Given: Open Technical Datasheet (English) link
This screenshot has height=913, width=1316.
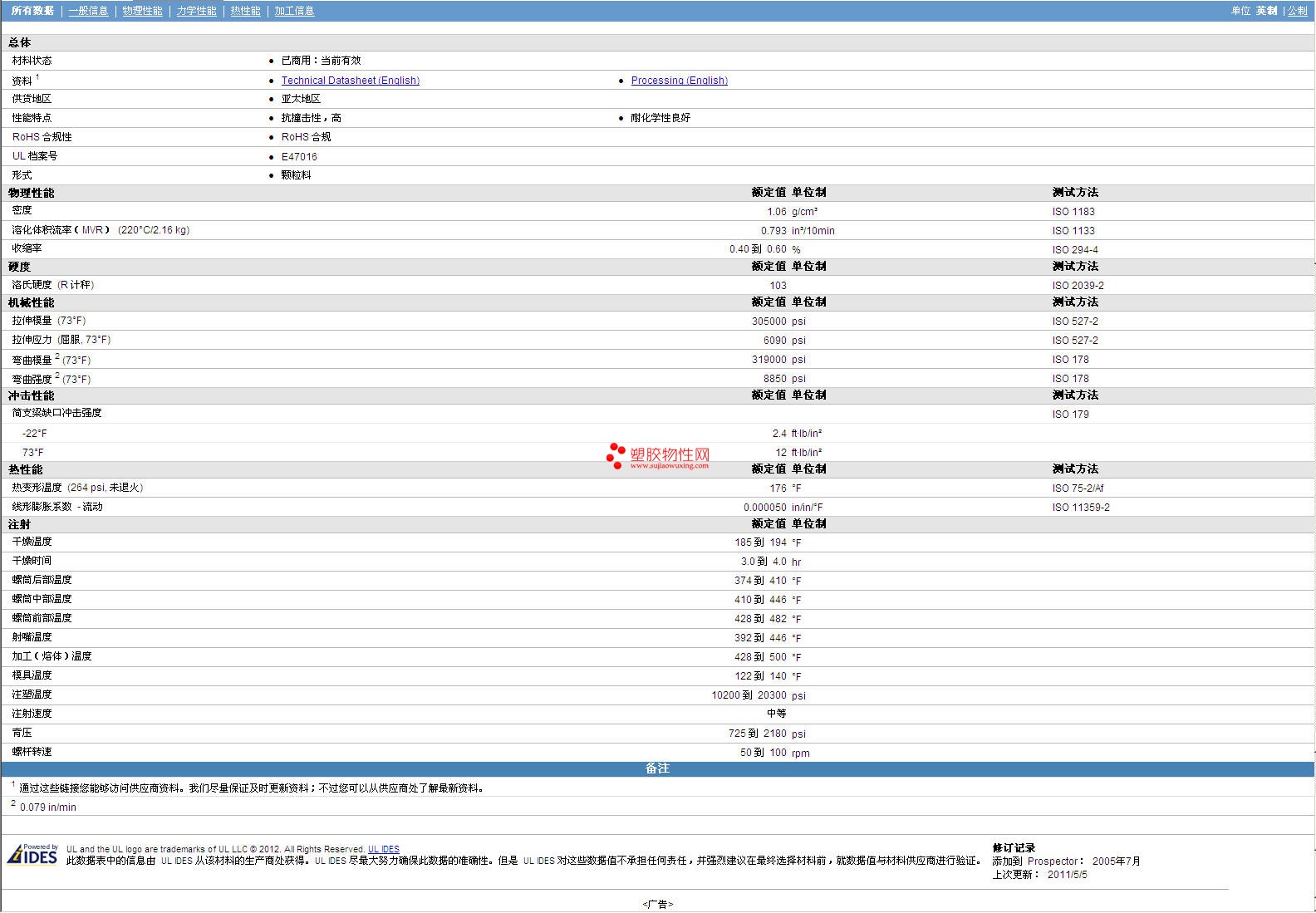Looking at the screenshot, I should [x=350, y=81].
